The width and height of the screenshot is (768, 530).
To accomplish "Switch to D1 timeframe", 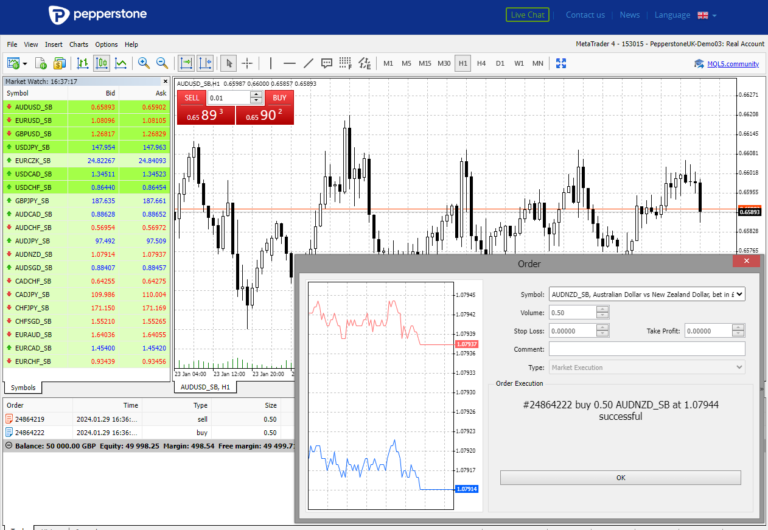I will [x=500, y=64].
